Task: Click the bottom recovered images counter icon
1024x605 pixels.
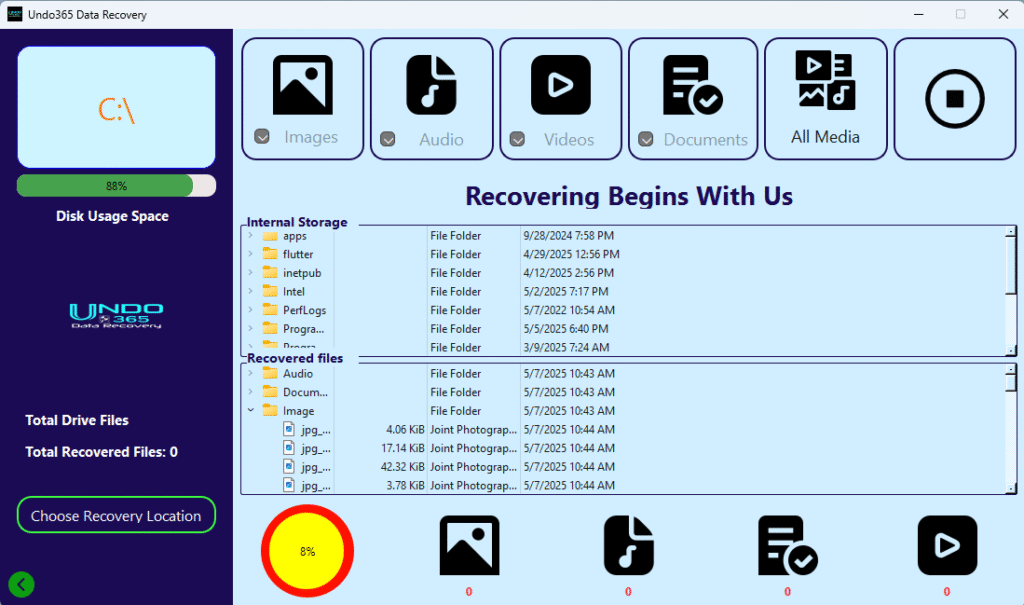Action: tap(469, 546)
